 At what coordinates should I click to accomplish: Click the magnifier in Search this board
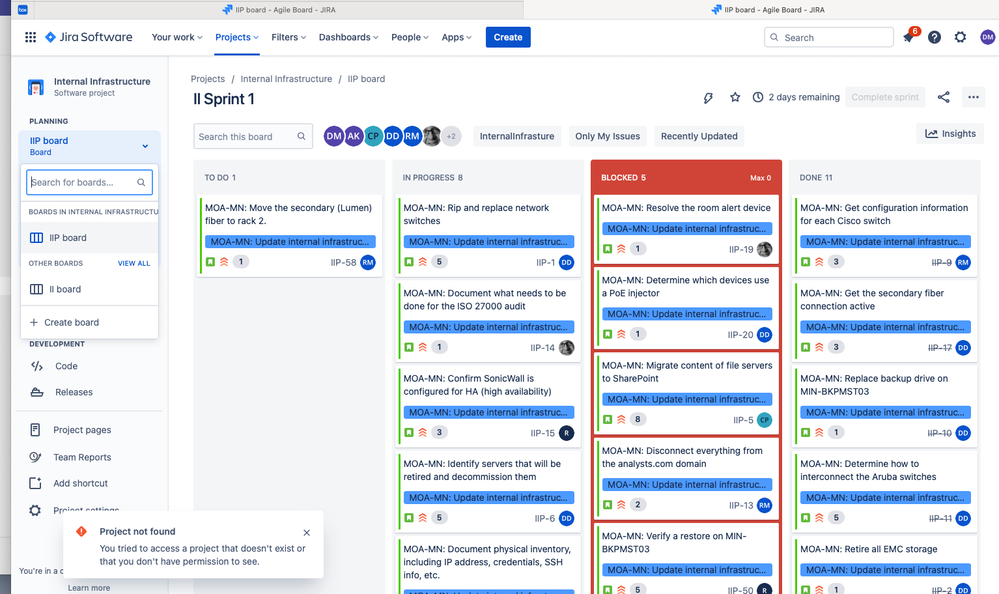301,136
